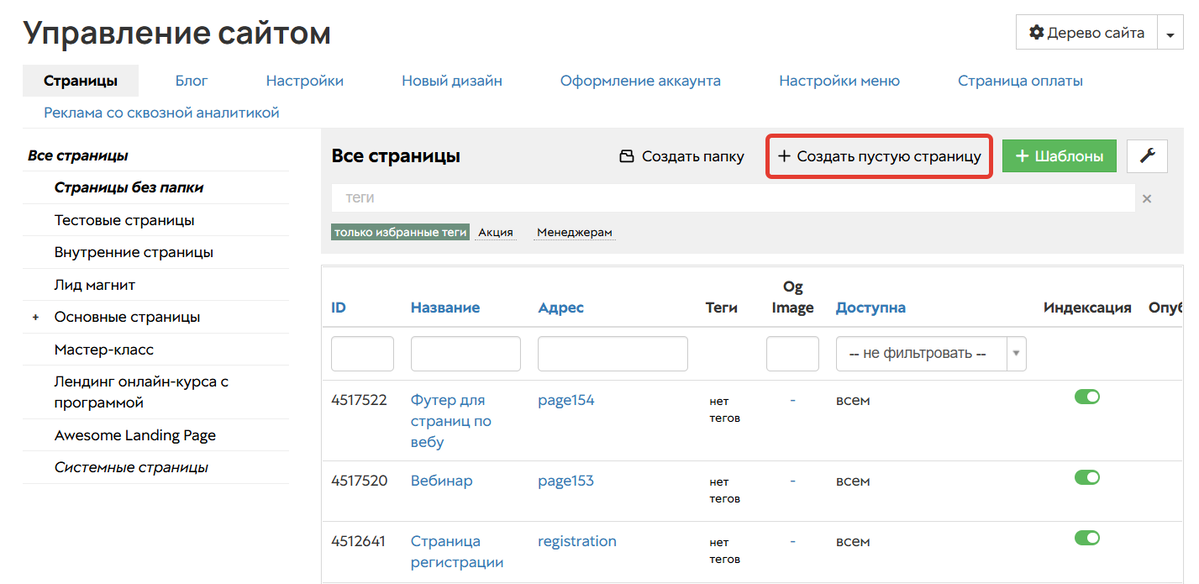Click the gear icon in Дерево сайта

click(x=1036, y=33)
